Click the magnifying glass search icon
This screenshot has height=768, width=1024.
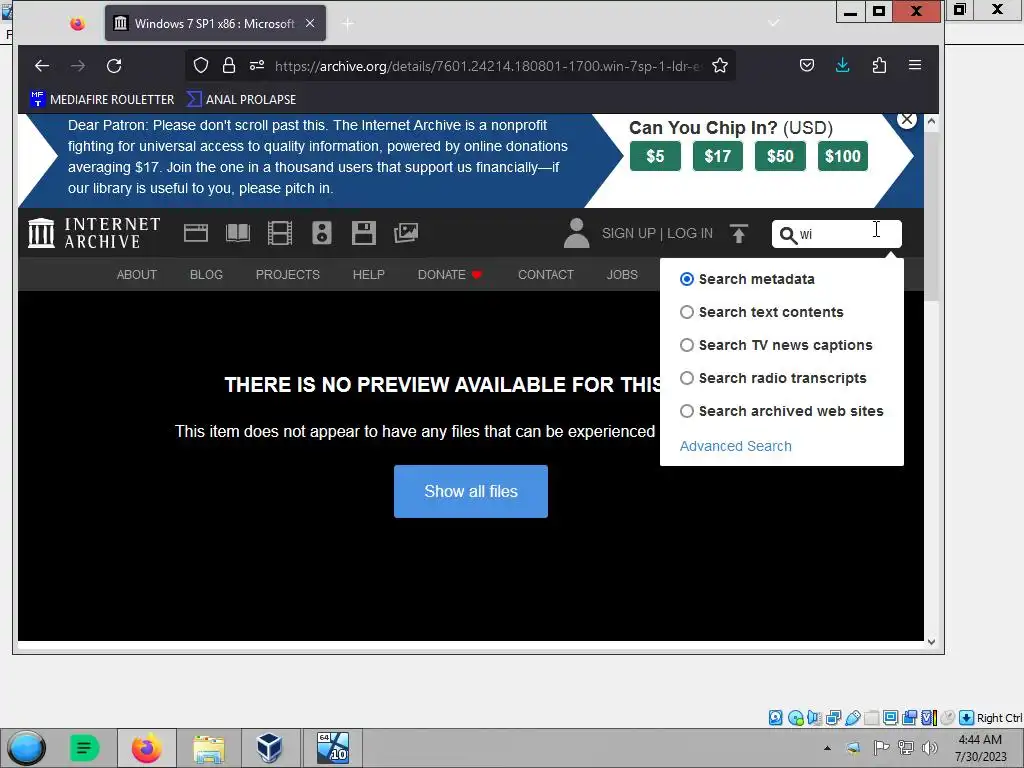[x=788, y=235]
